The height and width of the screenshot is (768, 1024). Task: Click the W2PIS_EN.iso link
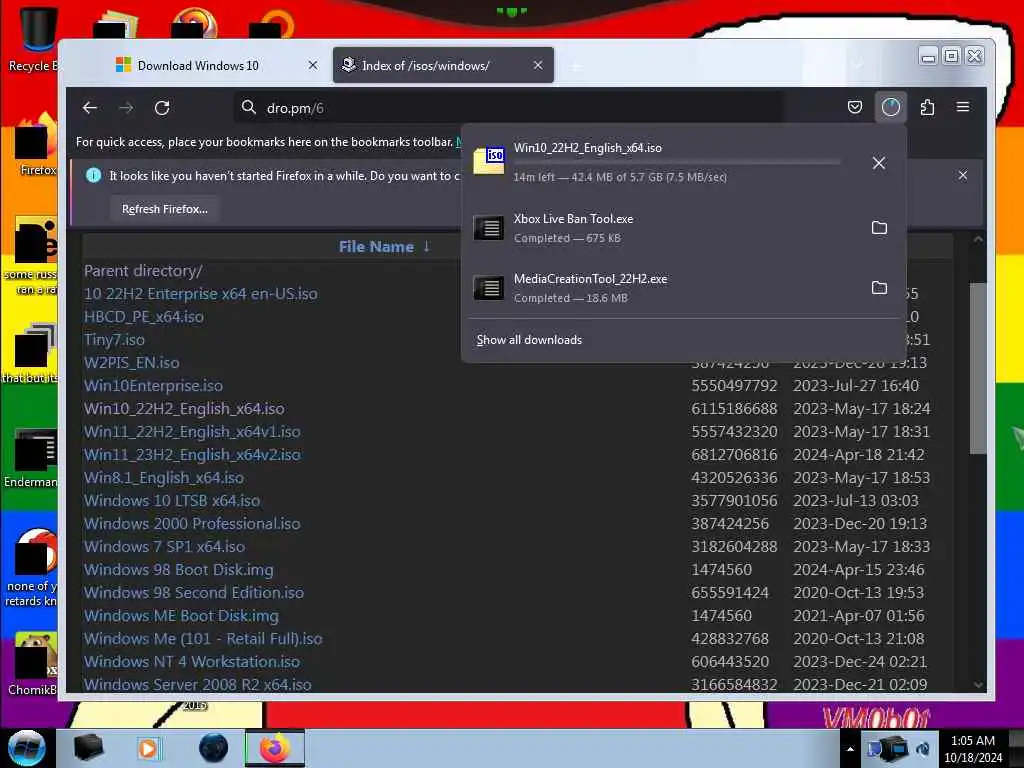tap(131, 362)
